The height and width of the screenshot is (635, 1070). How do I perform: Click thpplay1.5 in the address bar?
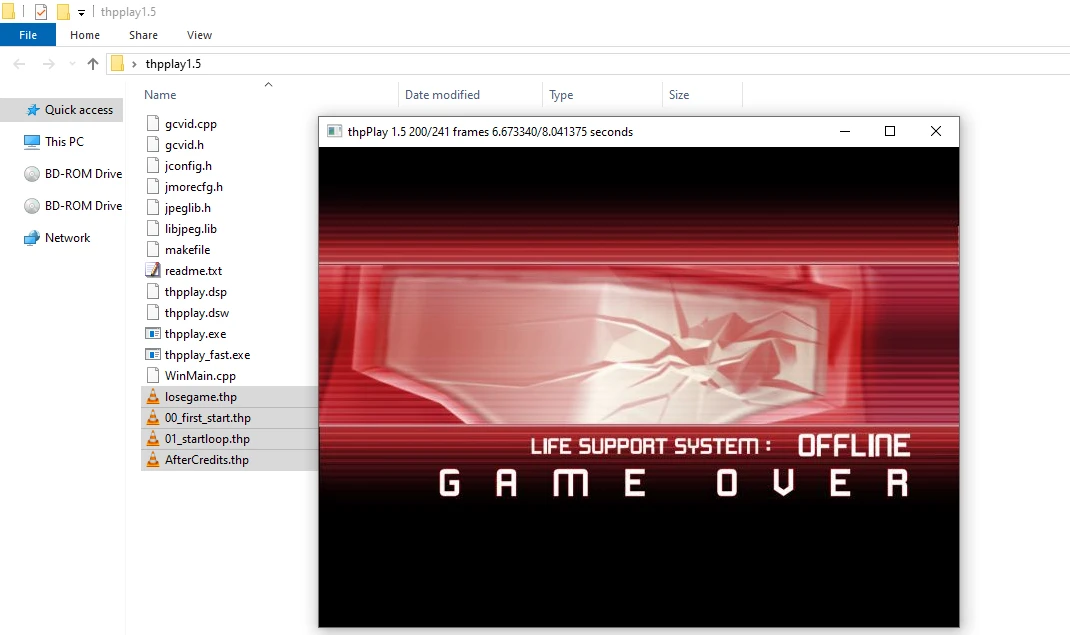click(x=173, y=63)
